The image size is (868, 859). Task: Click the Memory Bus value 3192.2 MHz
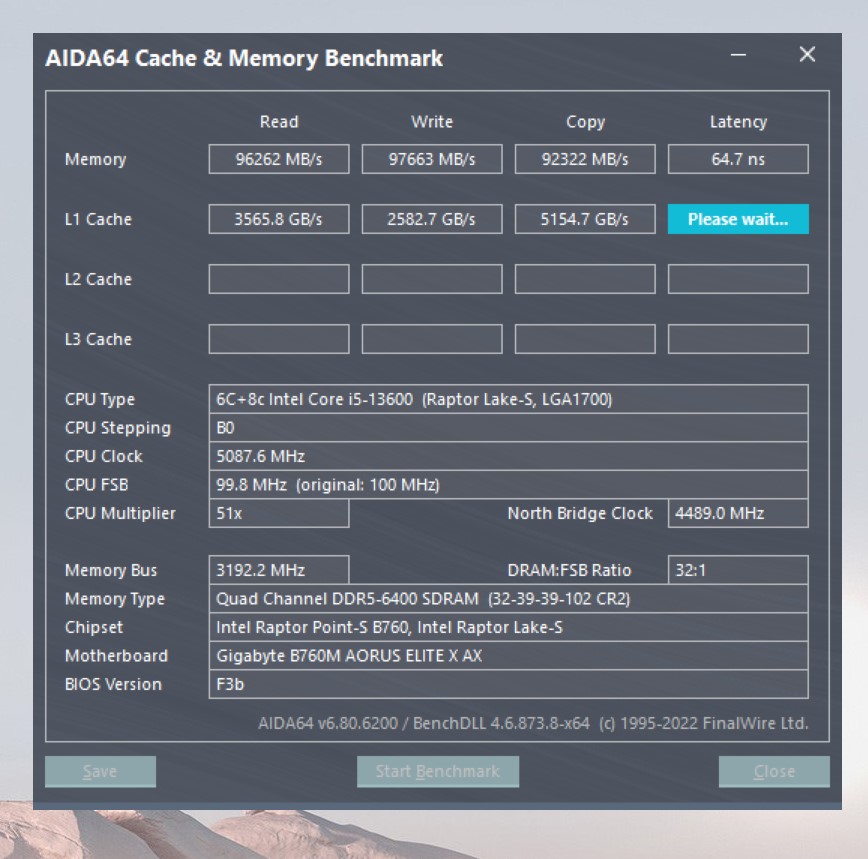coord(279,570)
